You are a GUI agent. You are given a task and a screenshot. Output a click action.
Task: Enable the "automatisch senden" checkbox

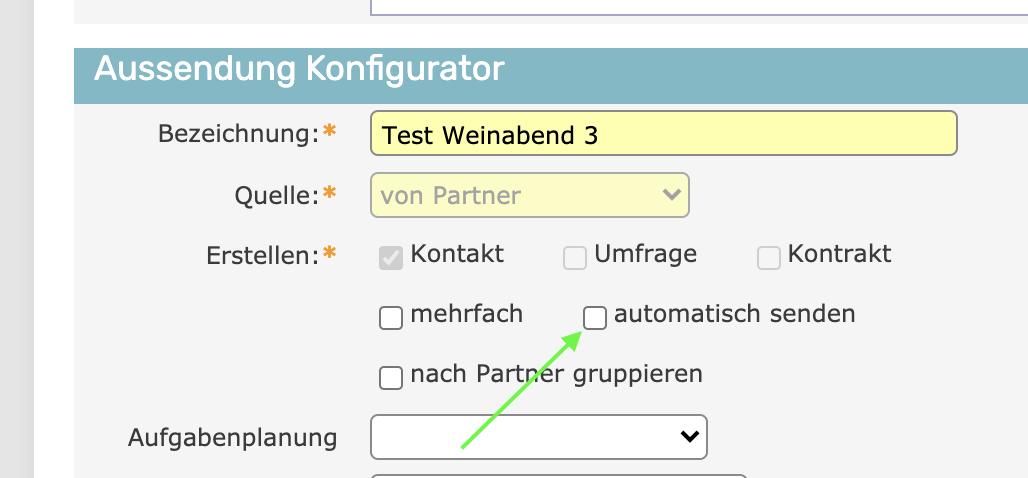click(595, 317)
